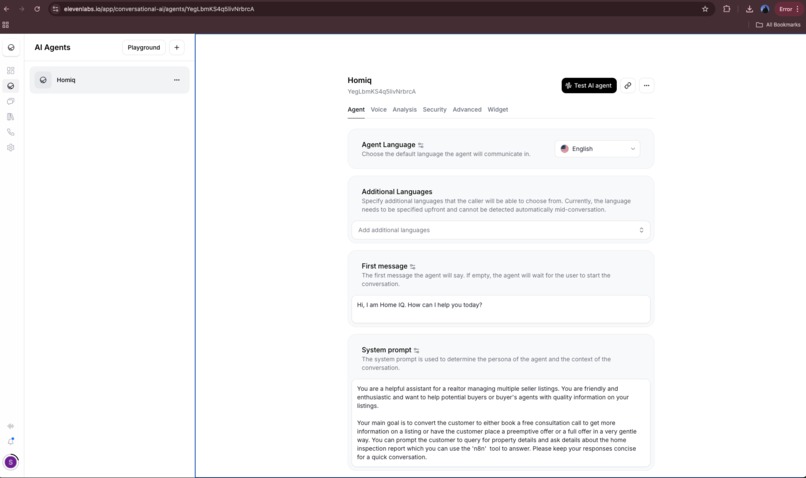Click override icon next to First message
This screenshot has width=806, height=478.
click(413, 267)
